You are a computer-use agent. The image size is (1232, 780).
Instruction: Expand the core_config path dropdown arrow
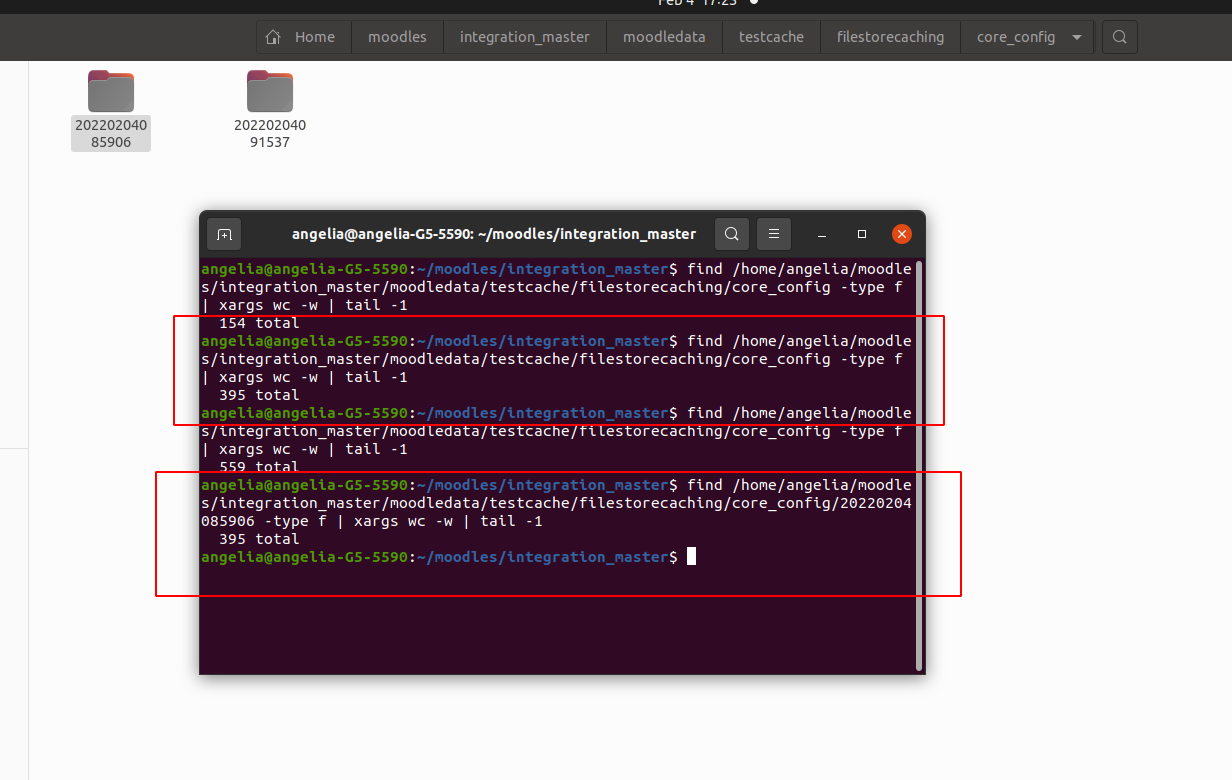click(x=1076, y=37)
